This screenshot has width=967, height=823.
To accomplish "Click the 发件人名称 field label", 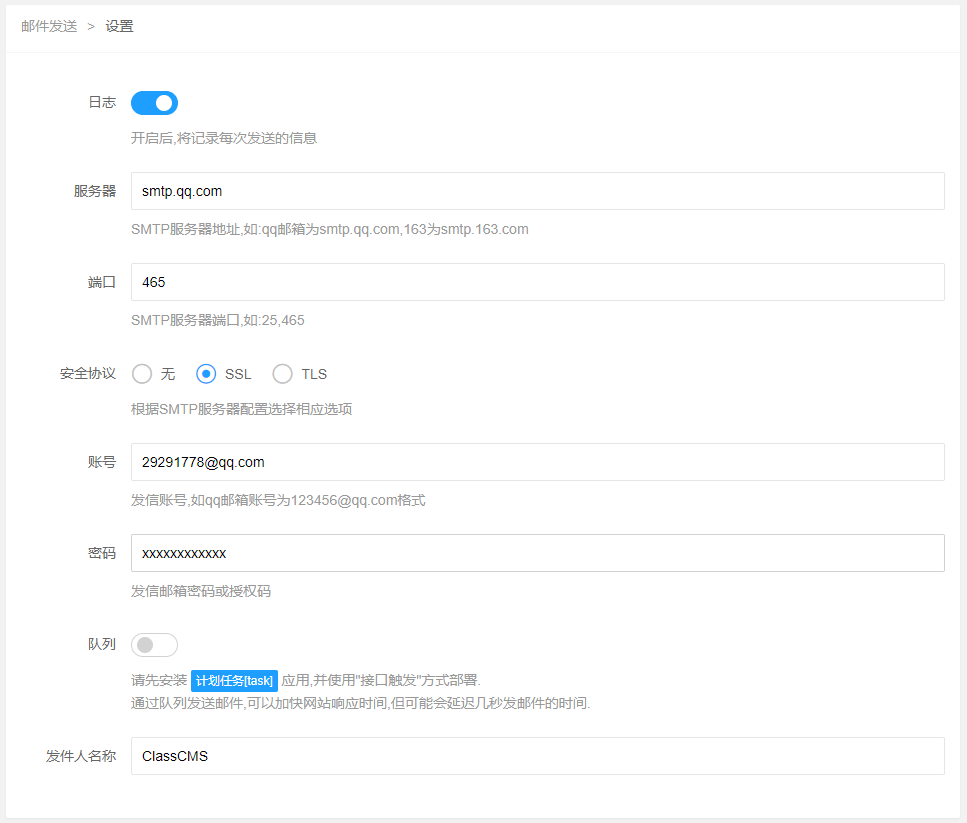I will (x=81, y=756).
